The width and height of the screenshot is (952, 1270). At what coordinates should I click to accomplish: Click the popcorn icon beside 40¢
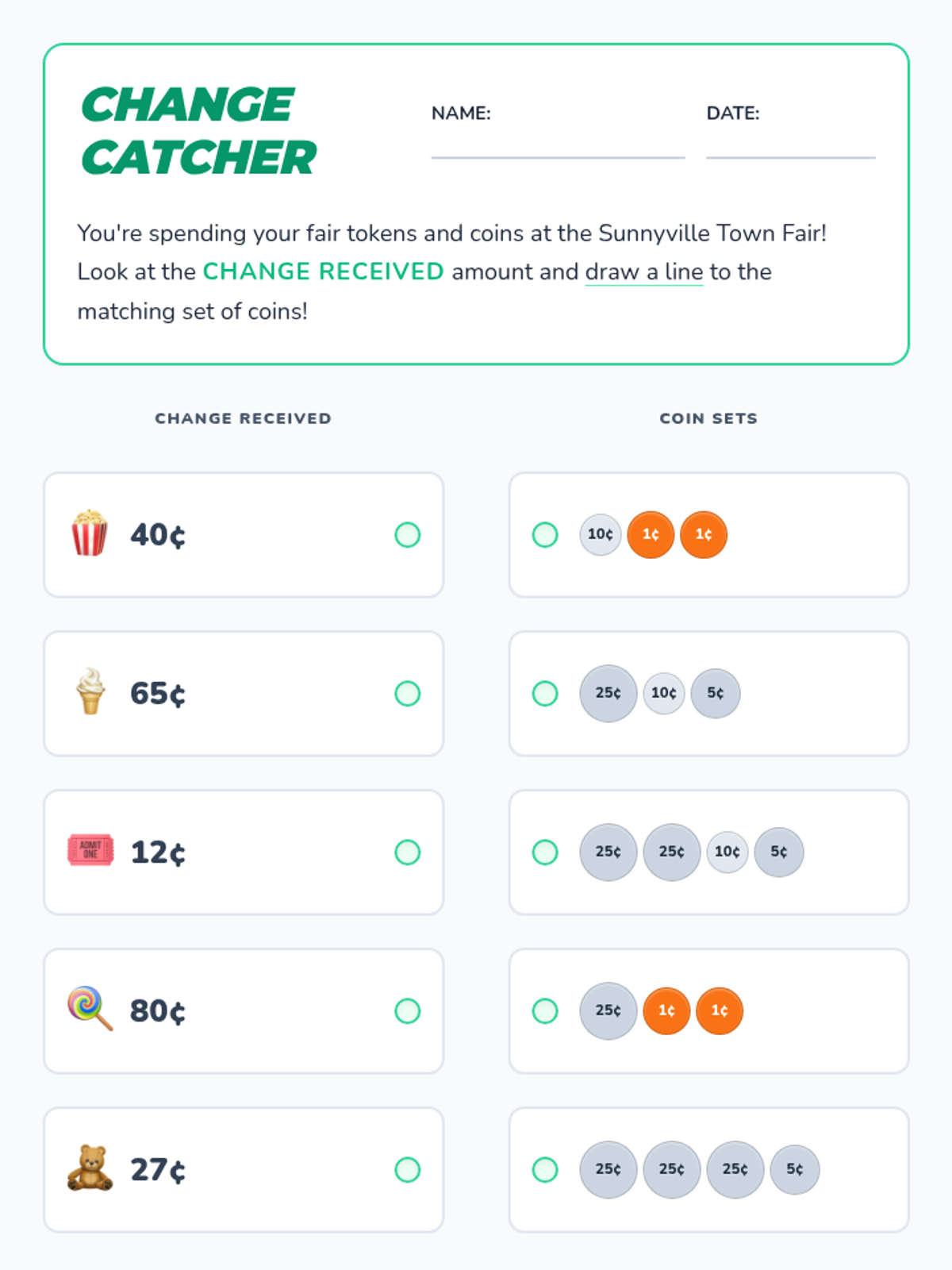pos(90,533)
